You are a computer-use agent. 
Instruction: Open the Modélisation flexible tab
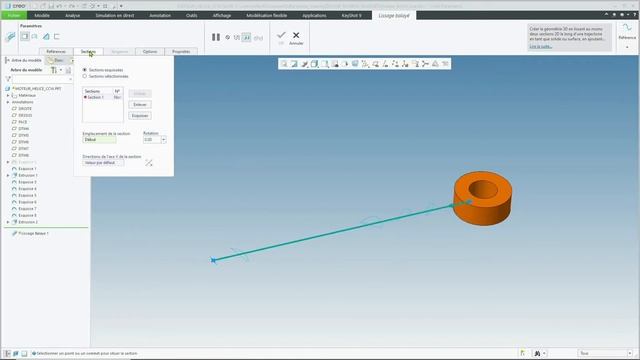coord(267,16)
